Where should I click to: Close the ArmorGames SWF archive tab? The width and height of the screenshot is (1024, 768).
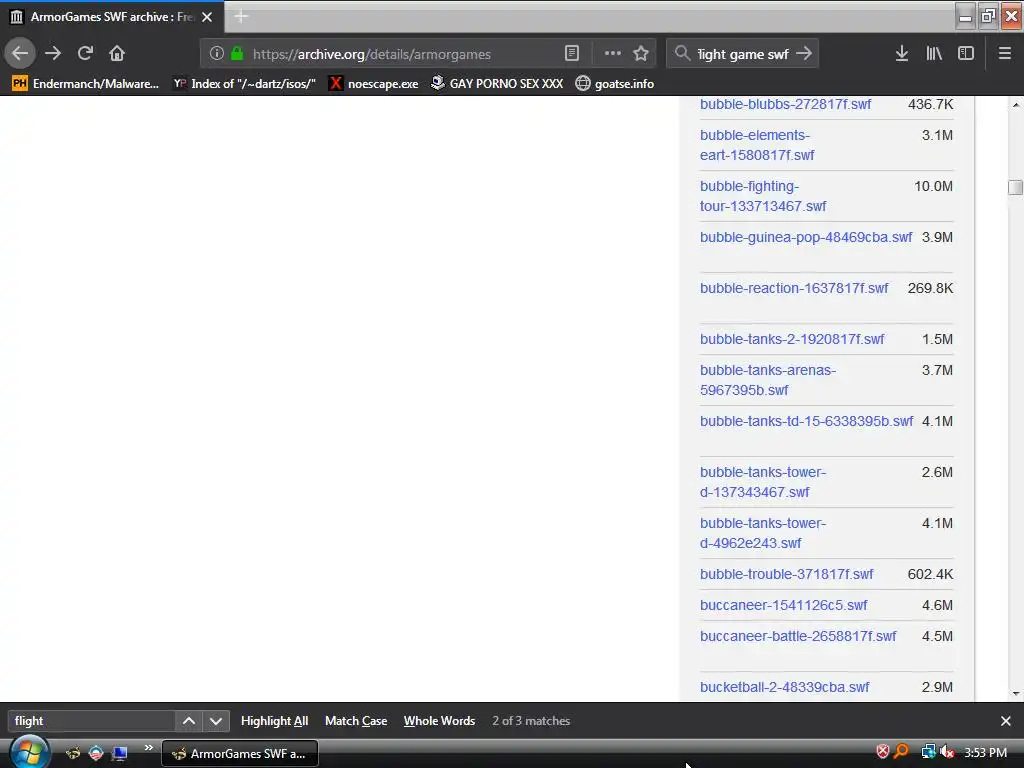pos(207,17)
